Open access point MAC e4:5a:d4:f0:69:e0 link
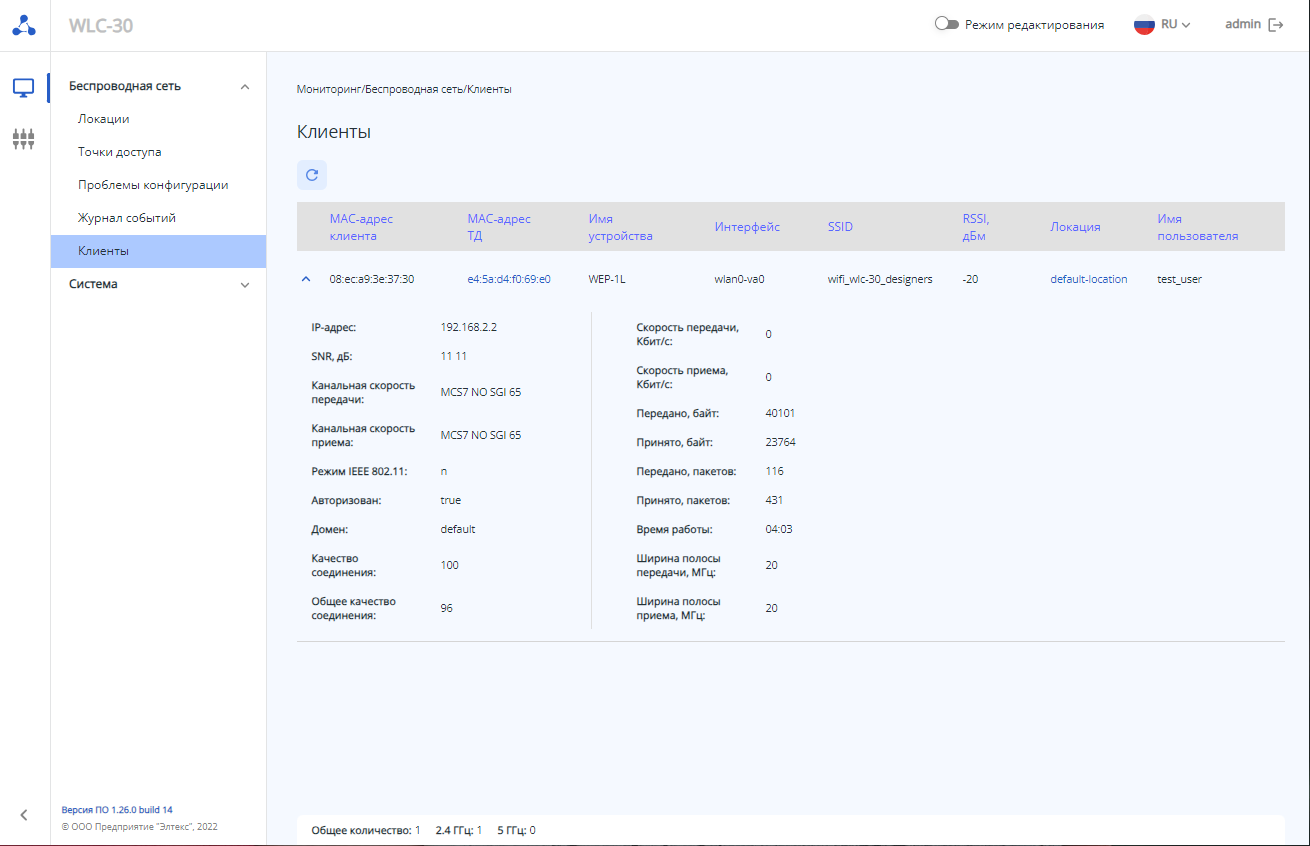 (508, 280)
